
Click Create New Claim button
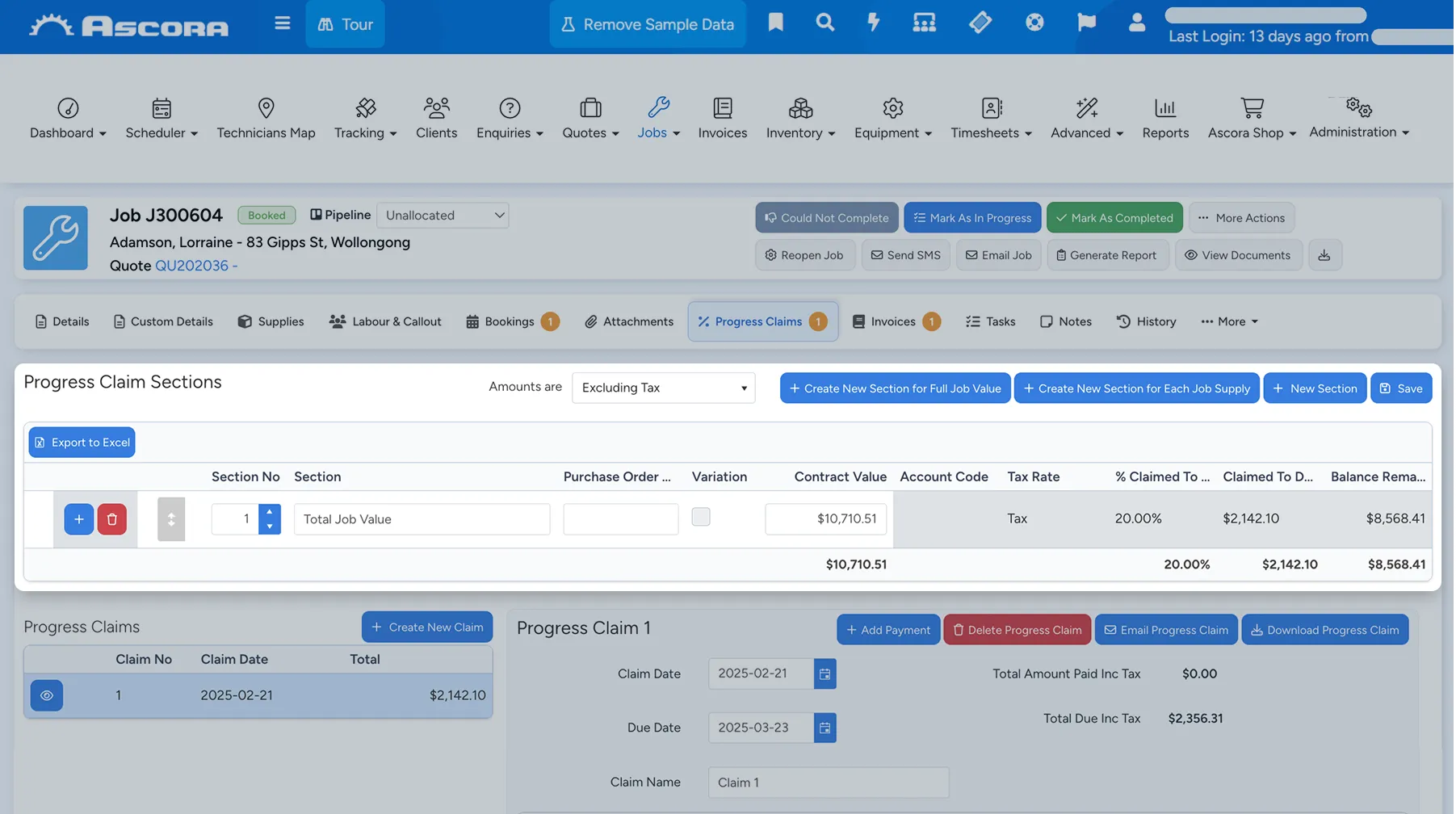point(427,627)
